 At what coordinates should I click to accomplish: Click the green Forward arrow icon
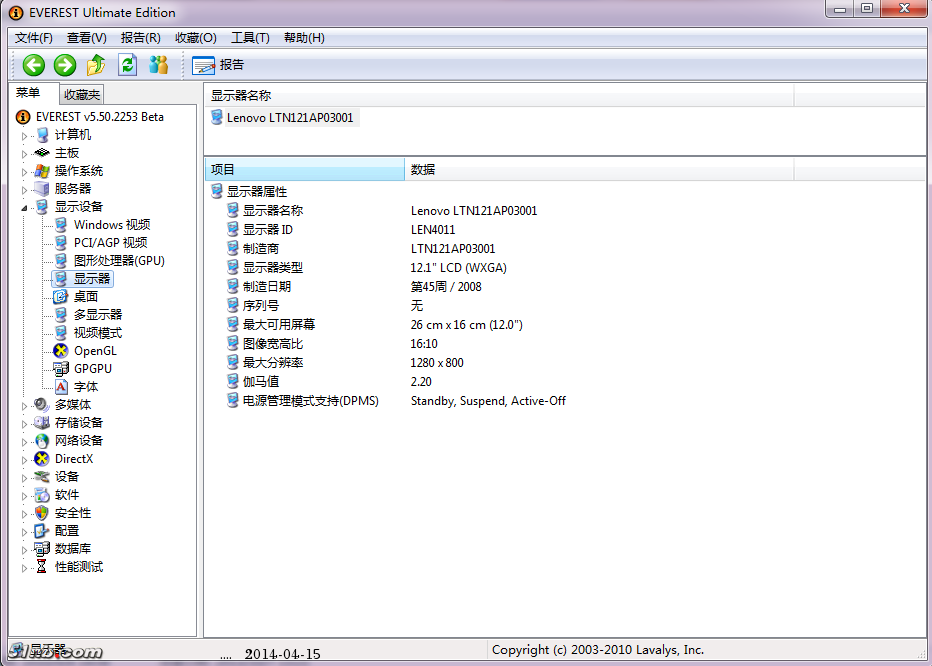[65, 65]
